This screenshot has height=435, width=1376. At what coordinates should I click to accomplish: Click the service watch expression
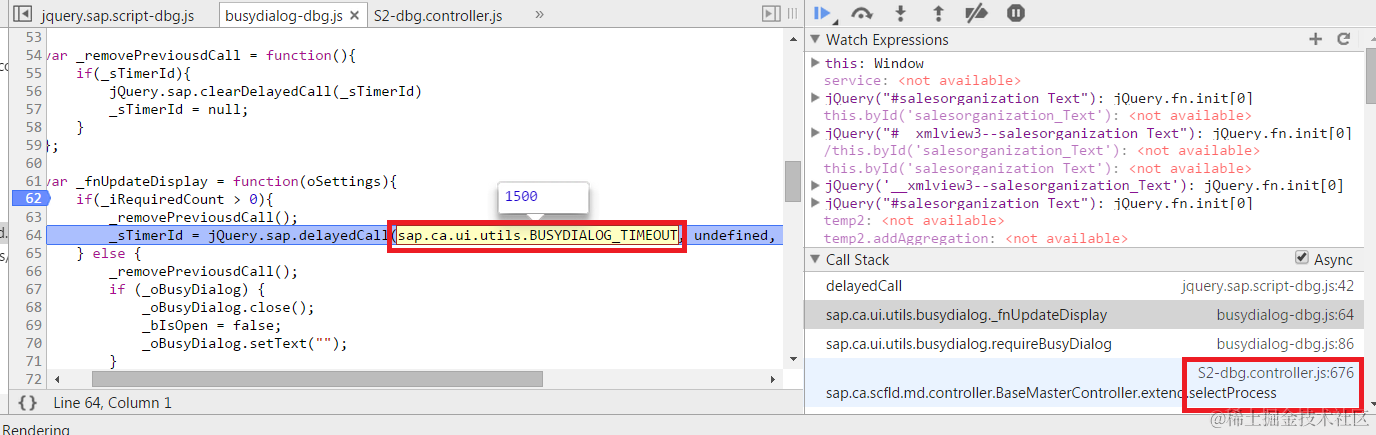click(922, 81)
